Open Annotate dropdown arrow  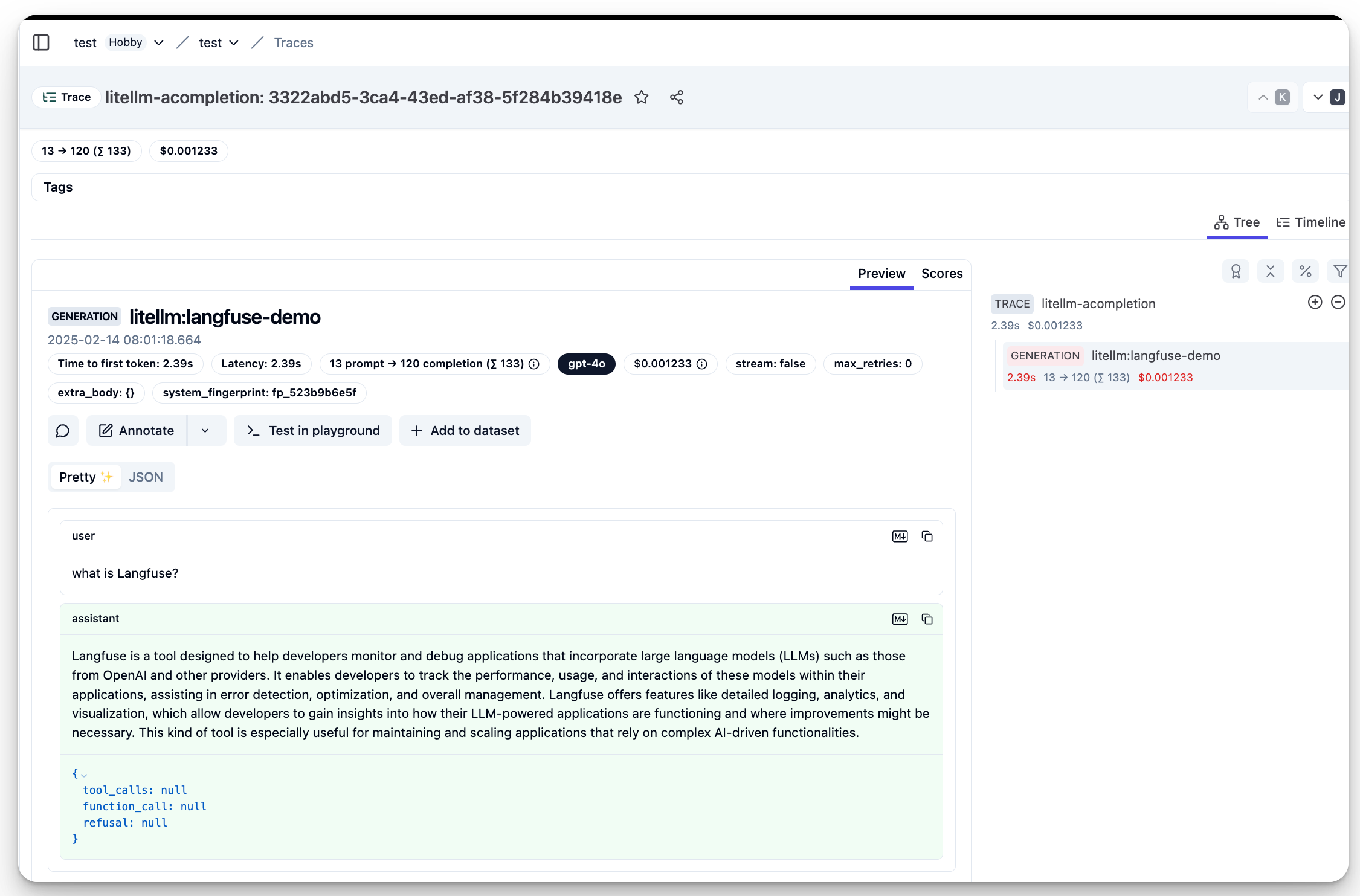[x=205, y=431]
